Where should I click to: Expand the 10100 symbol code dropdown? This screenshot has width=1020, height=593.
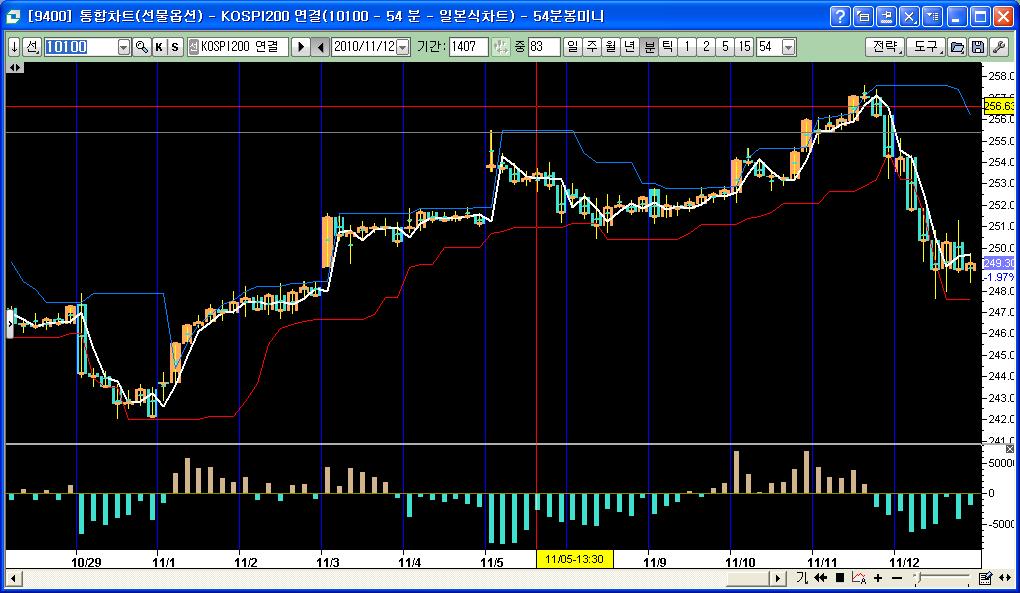(124, 47)
